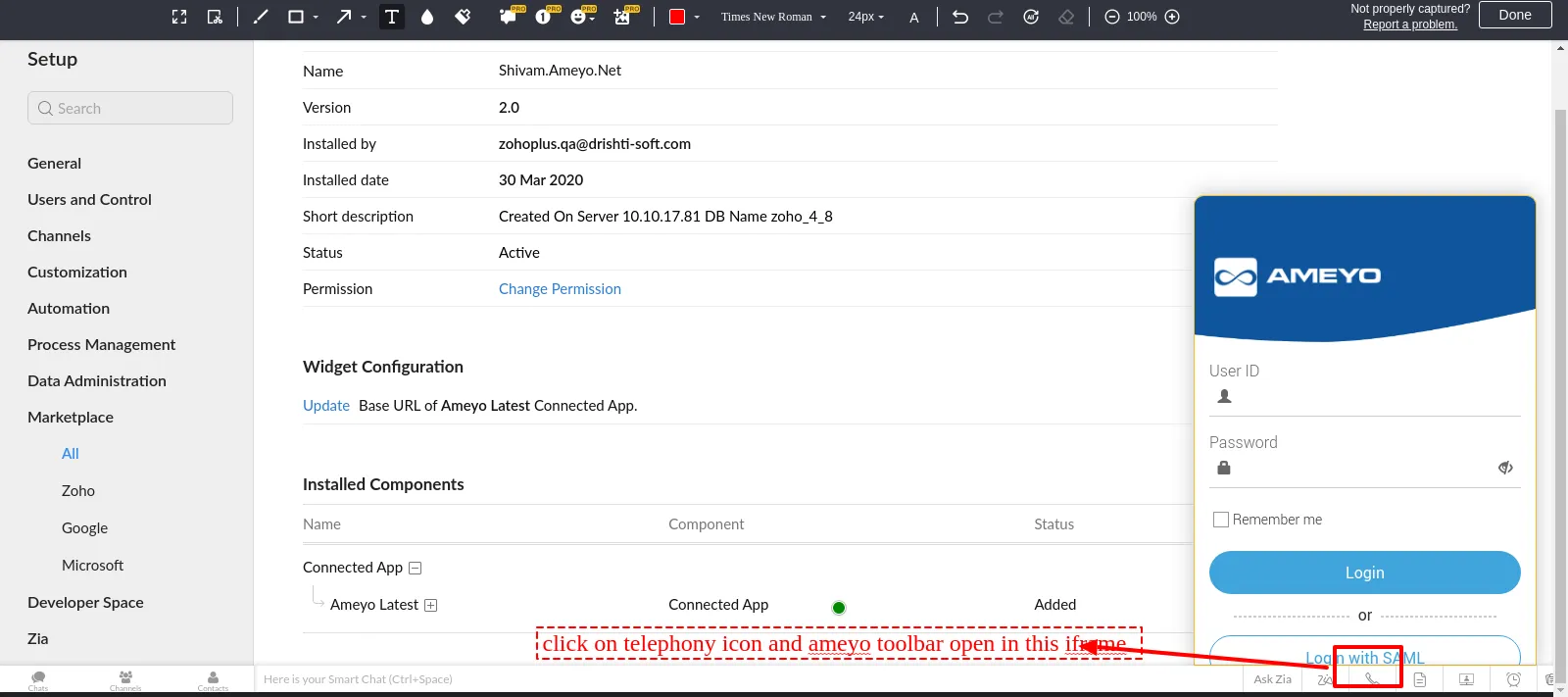
Task: Zoom out with the minus icon
Action: [1112, 17]
